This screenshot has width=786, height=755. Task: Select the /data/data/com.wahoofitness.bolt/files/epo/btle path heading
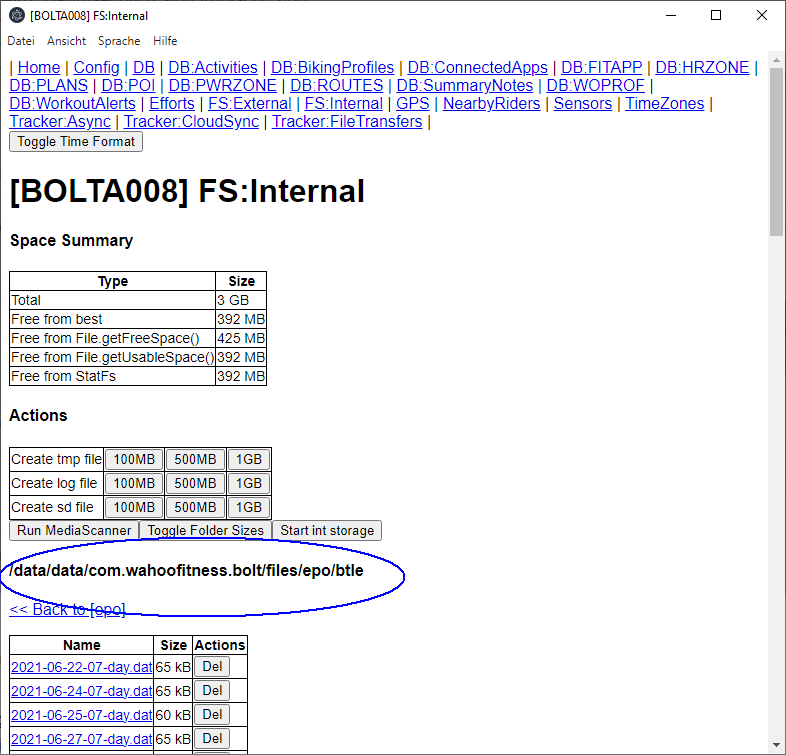186,571
